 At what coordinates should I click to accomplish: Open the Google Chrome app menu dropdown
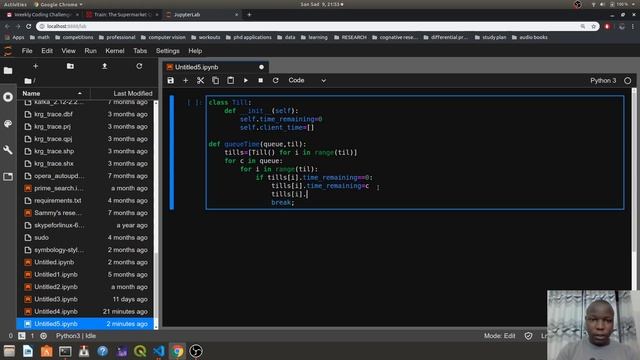58,4
